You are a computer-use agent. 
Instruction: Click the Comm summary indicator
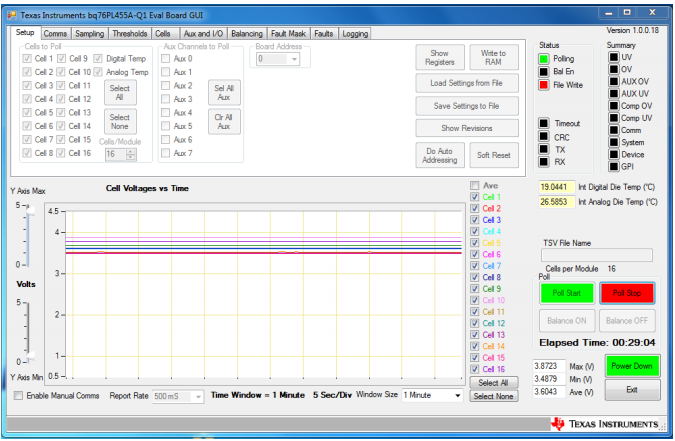click(x=614, y=130)
